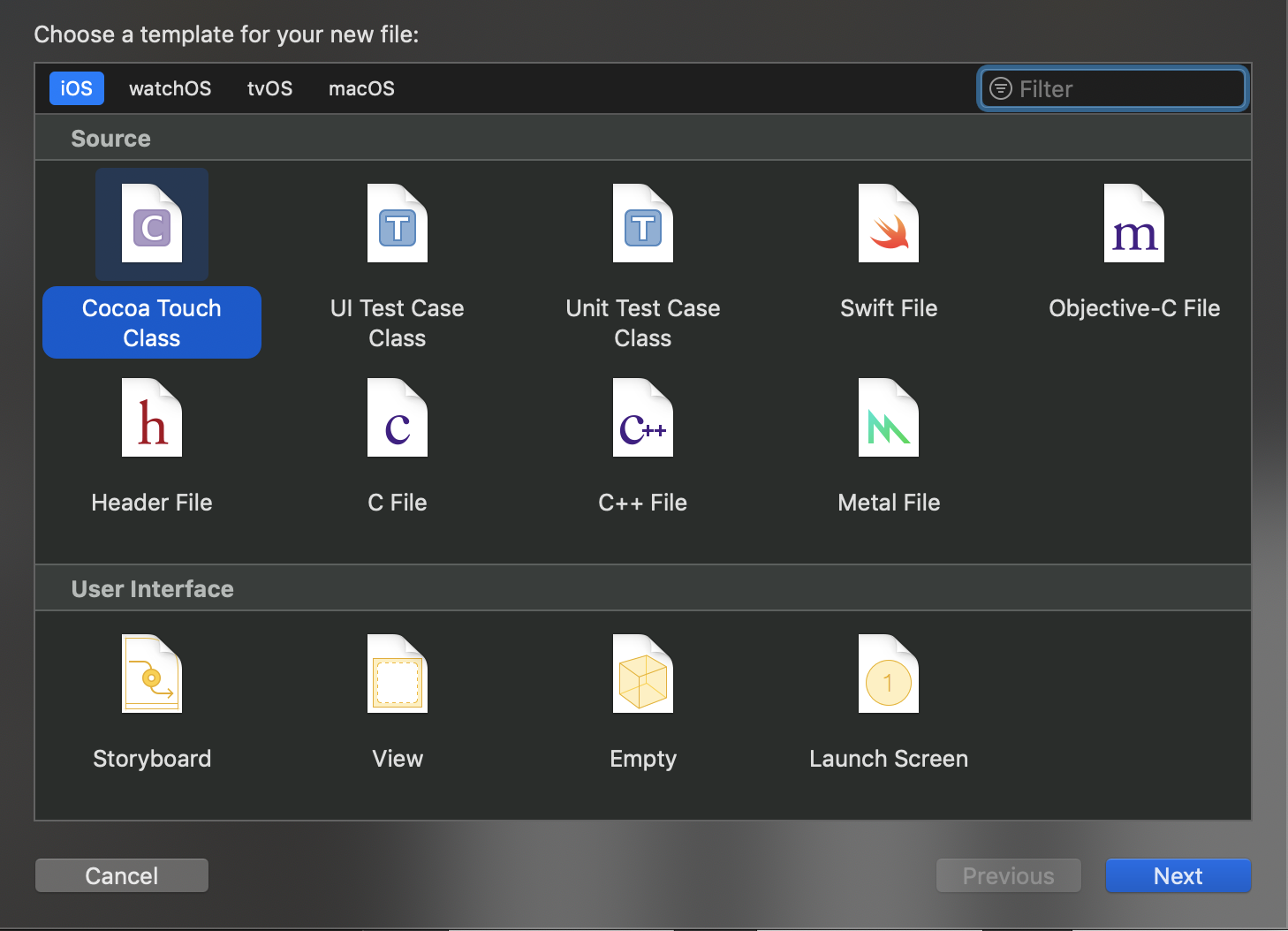Pick the Launch Screen template icon
The image size is (1288, 931).
click(x=889, y=674)
